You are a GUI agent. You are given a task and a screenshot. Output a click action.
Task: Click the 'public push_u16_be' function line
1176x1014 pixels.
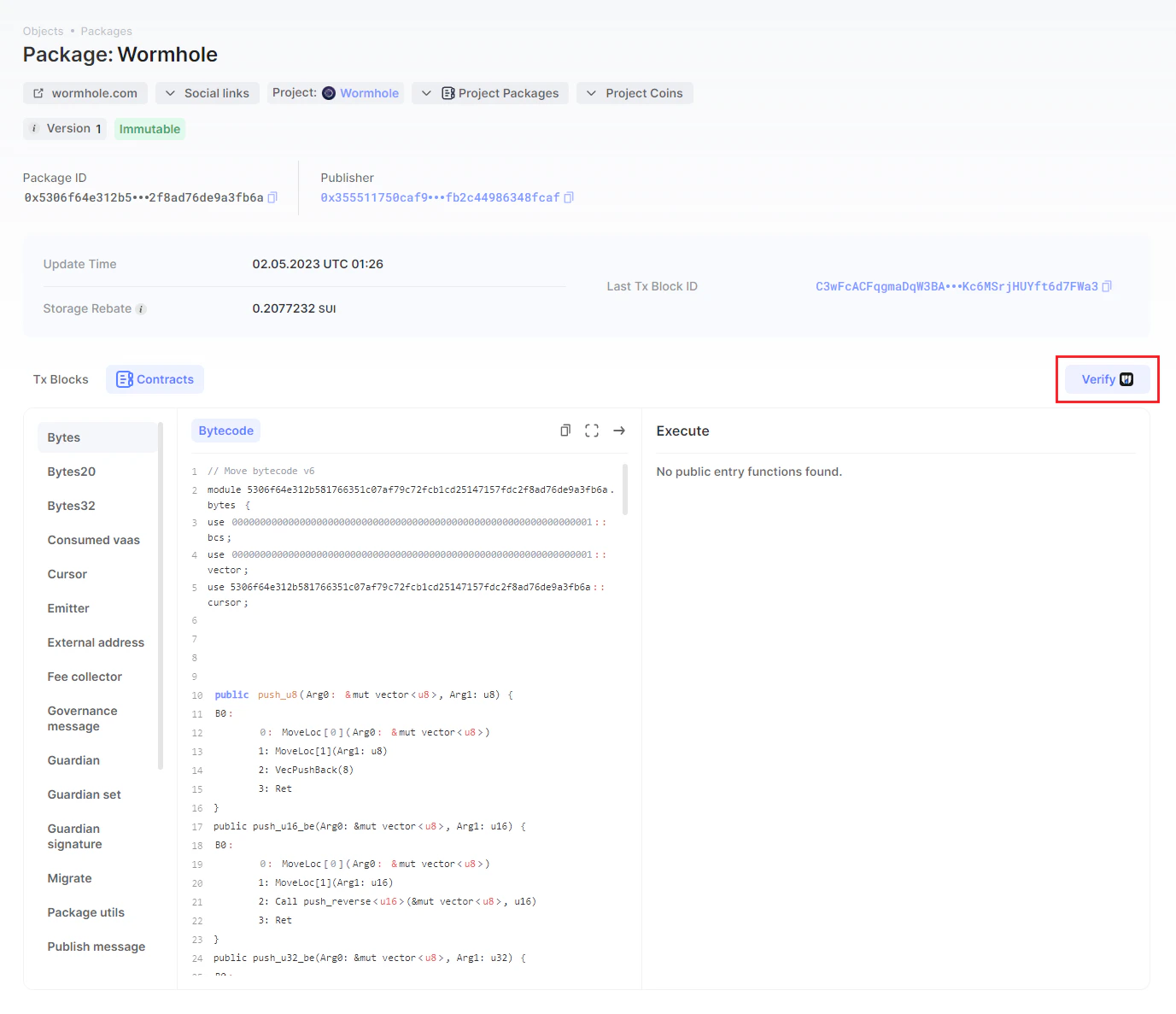click(370, 827)
